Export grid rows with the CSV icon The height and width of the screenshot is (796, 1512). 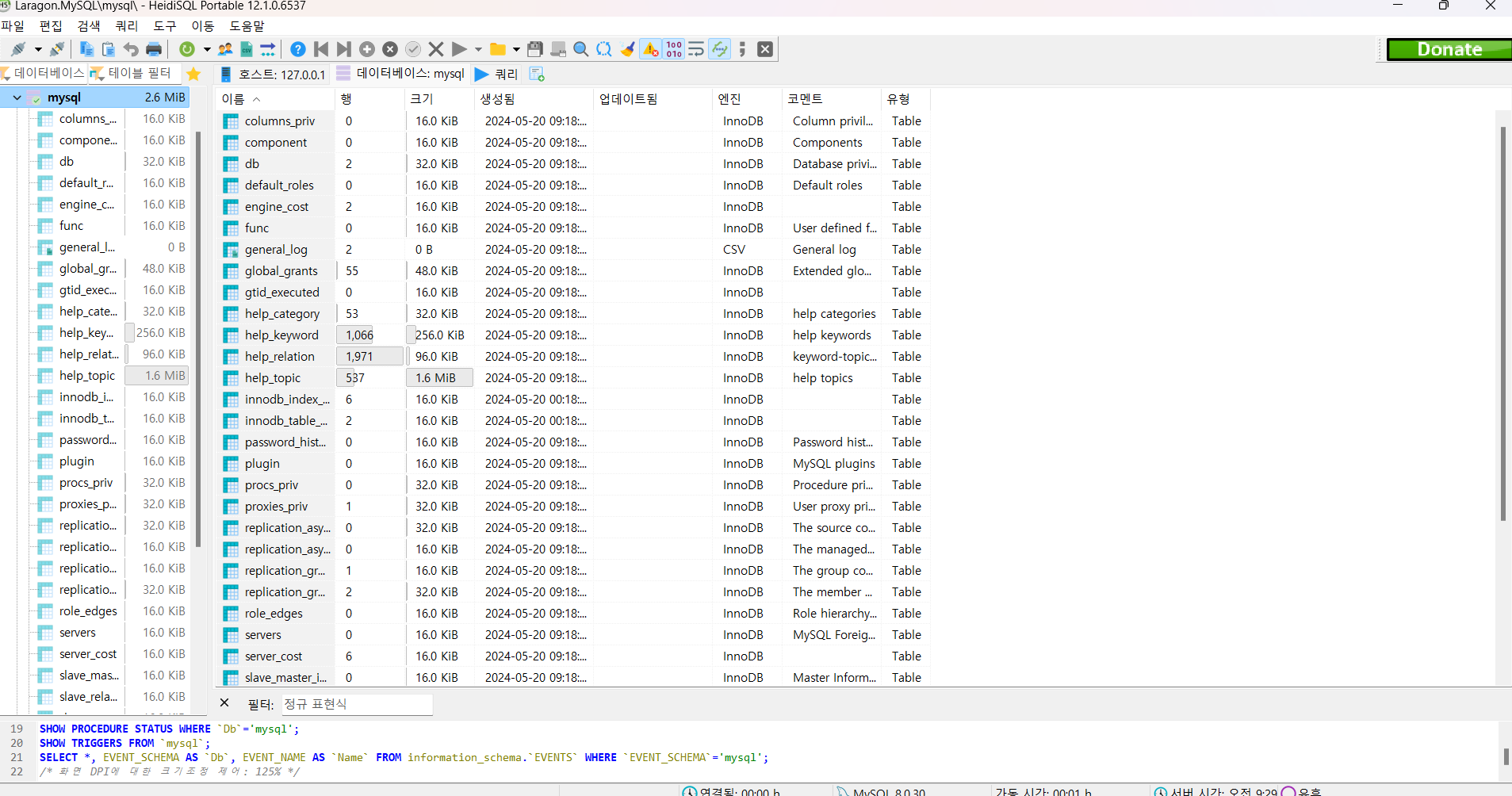coord(247,49)
